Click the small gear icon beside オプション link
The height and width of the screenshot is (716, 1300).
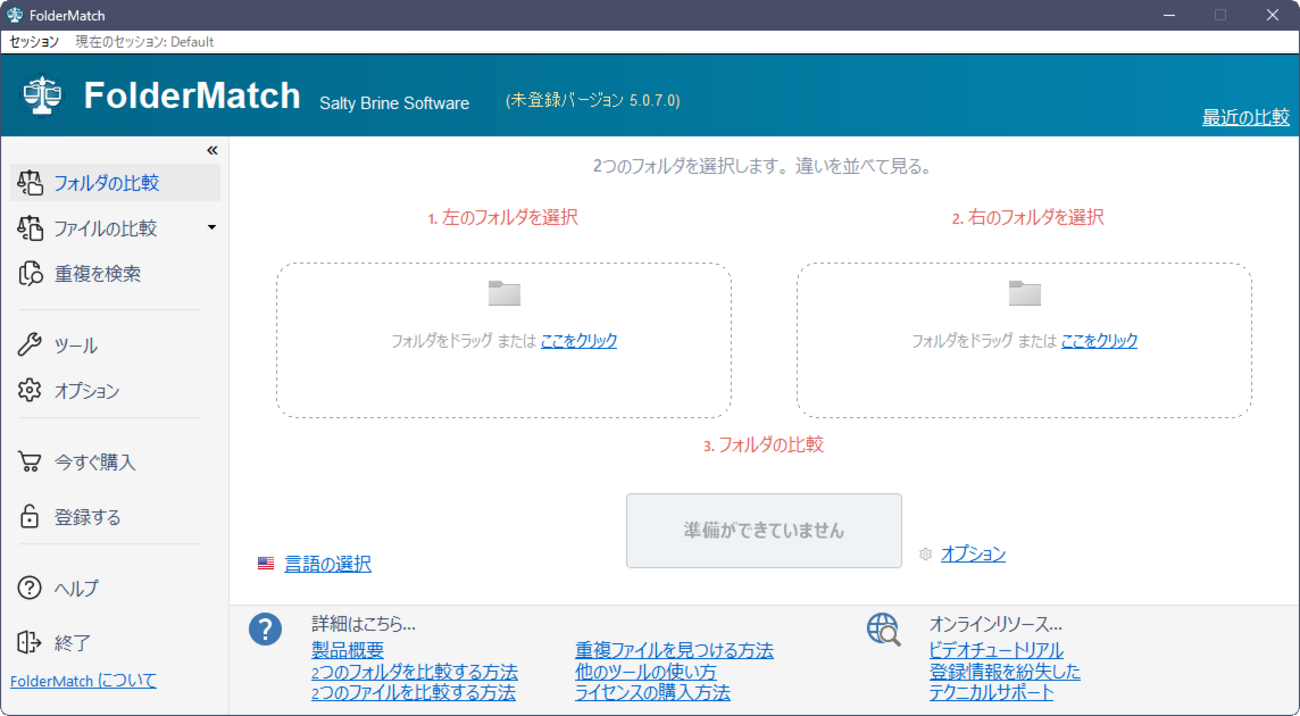(x=925, y=554)
